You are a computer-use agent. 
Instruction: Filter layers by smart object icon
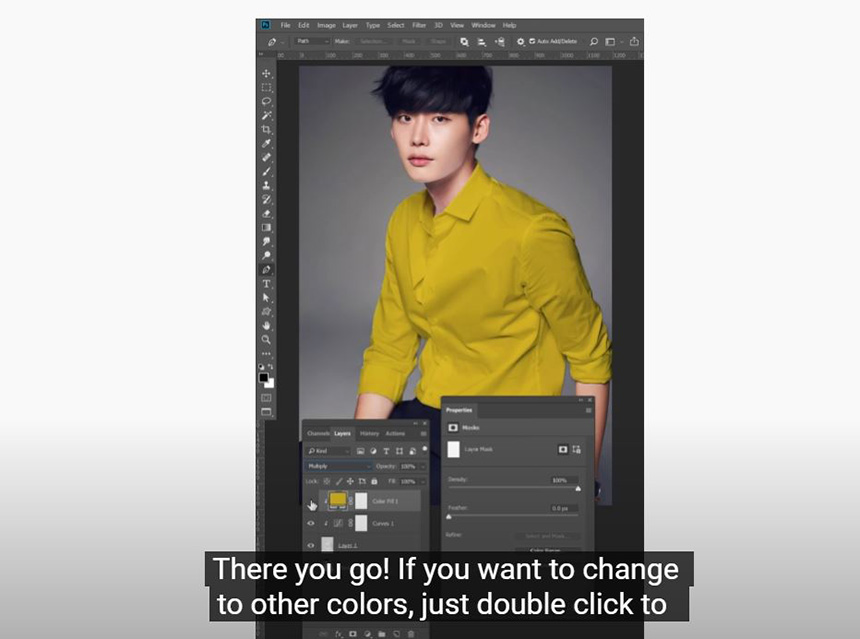point(412,451)
